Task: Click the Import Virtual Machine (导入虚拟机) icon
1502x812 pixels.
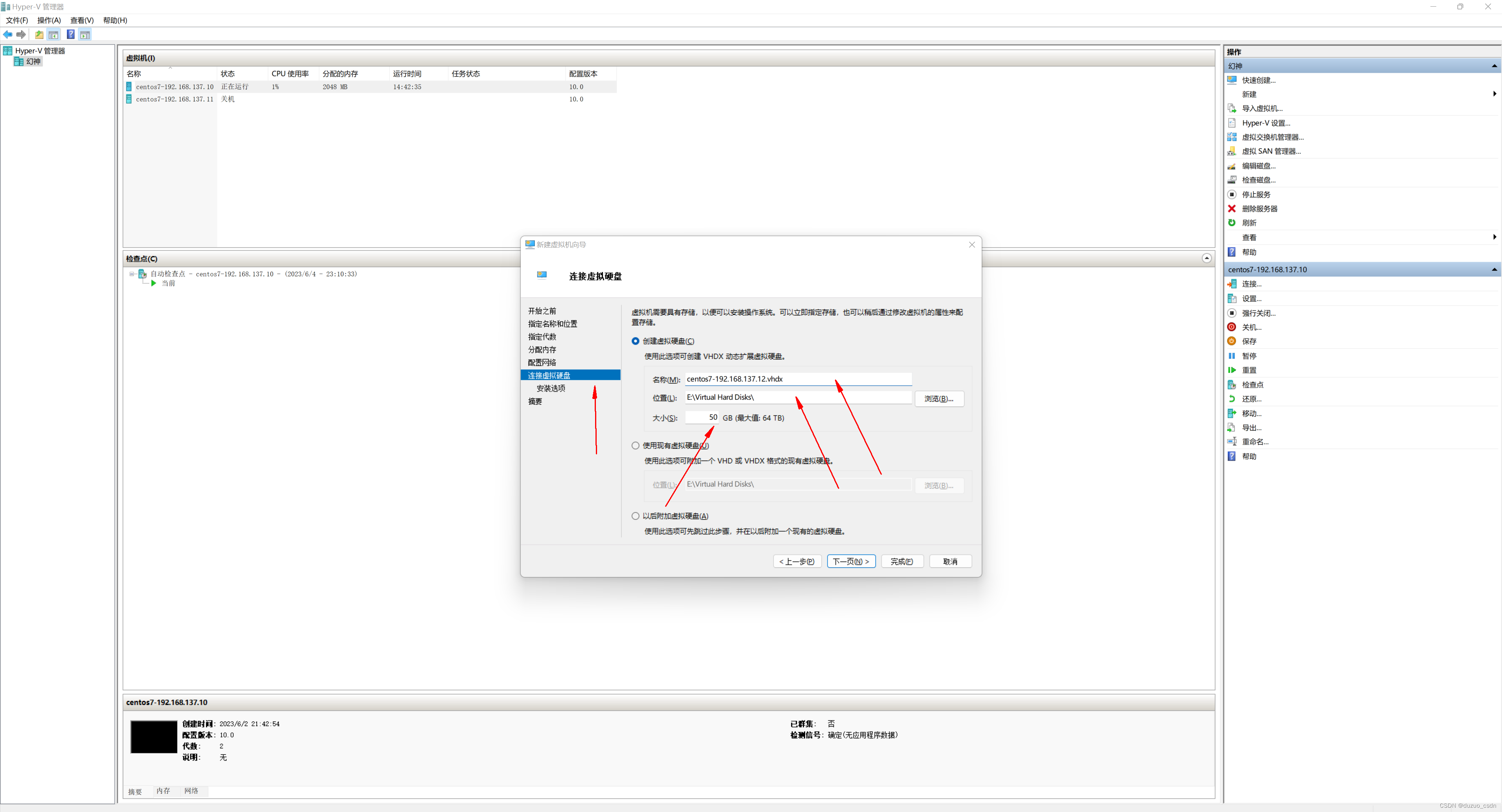Action: pyautogui.click(x=1232, y=108)
